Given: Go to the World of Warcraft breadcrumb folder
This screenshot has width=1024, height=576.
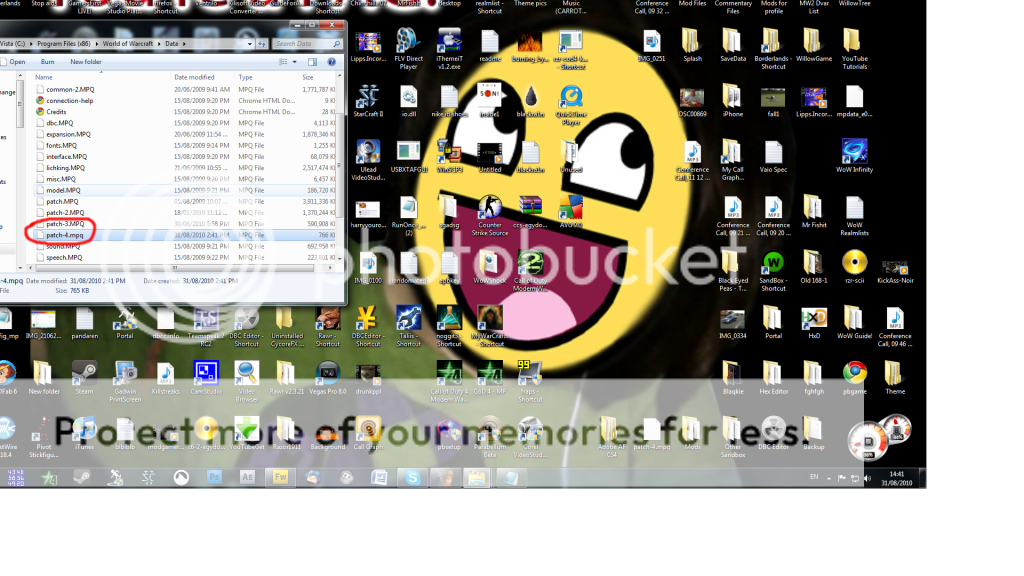Looking at the screenshot, I should click(127, 44).
